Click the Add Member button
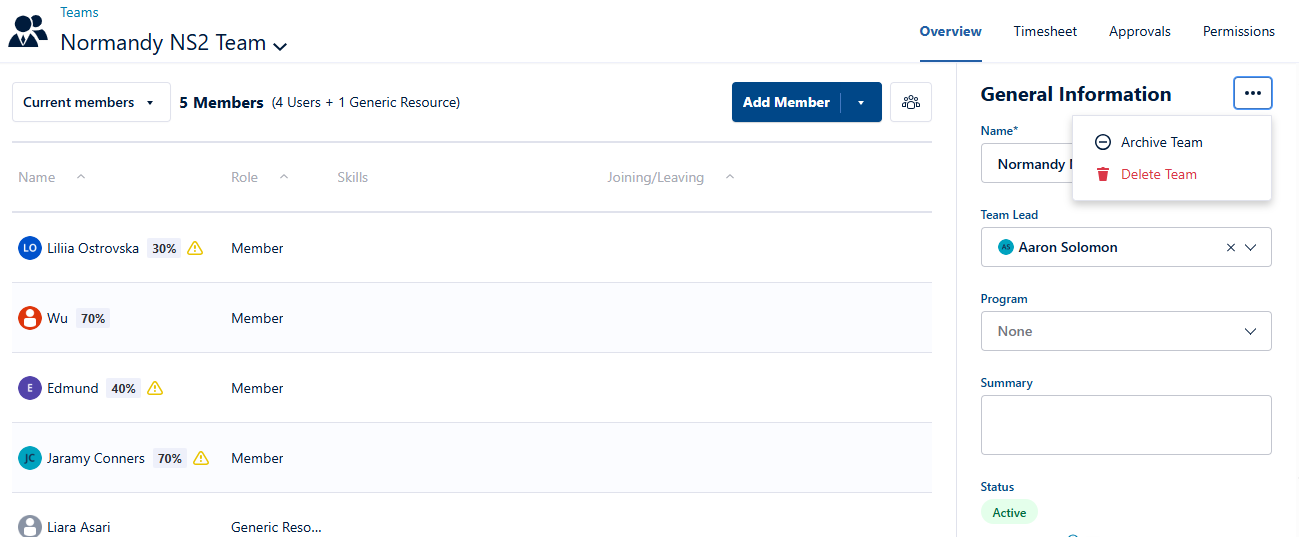1299x537 pixels. click(786, 102)
